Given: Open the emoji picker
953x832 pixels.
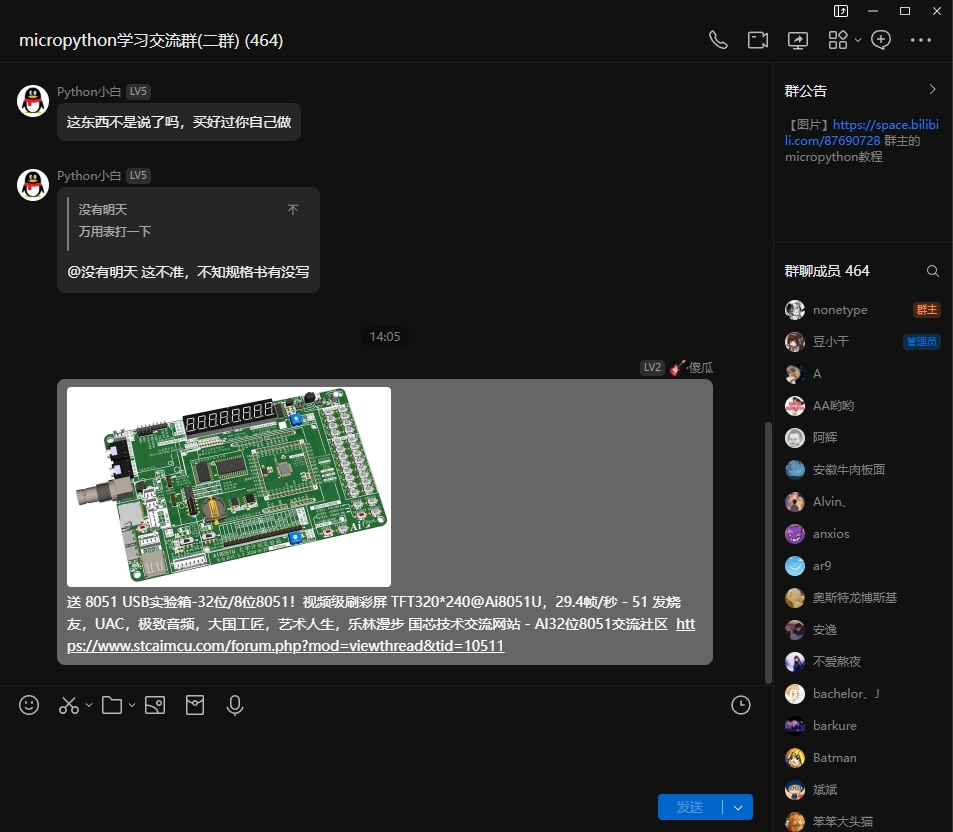Looking at the screenshot, I should 29,705.
